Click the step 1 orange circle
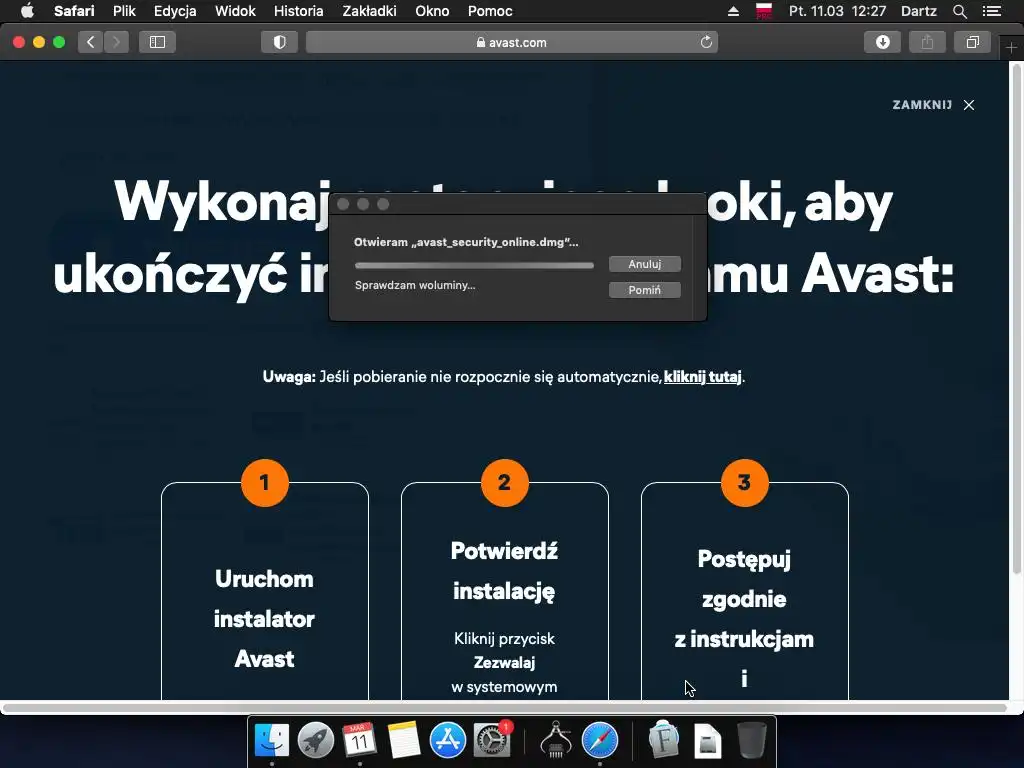1024x768 pixels. click(x=264, y=483)
